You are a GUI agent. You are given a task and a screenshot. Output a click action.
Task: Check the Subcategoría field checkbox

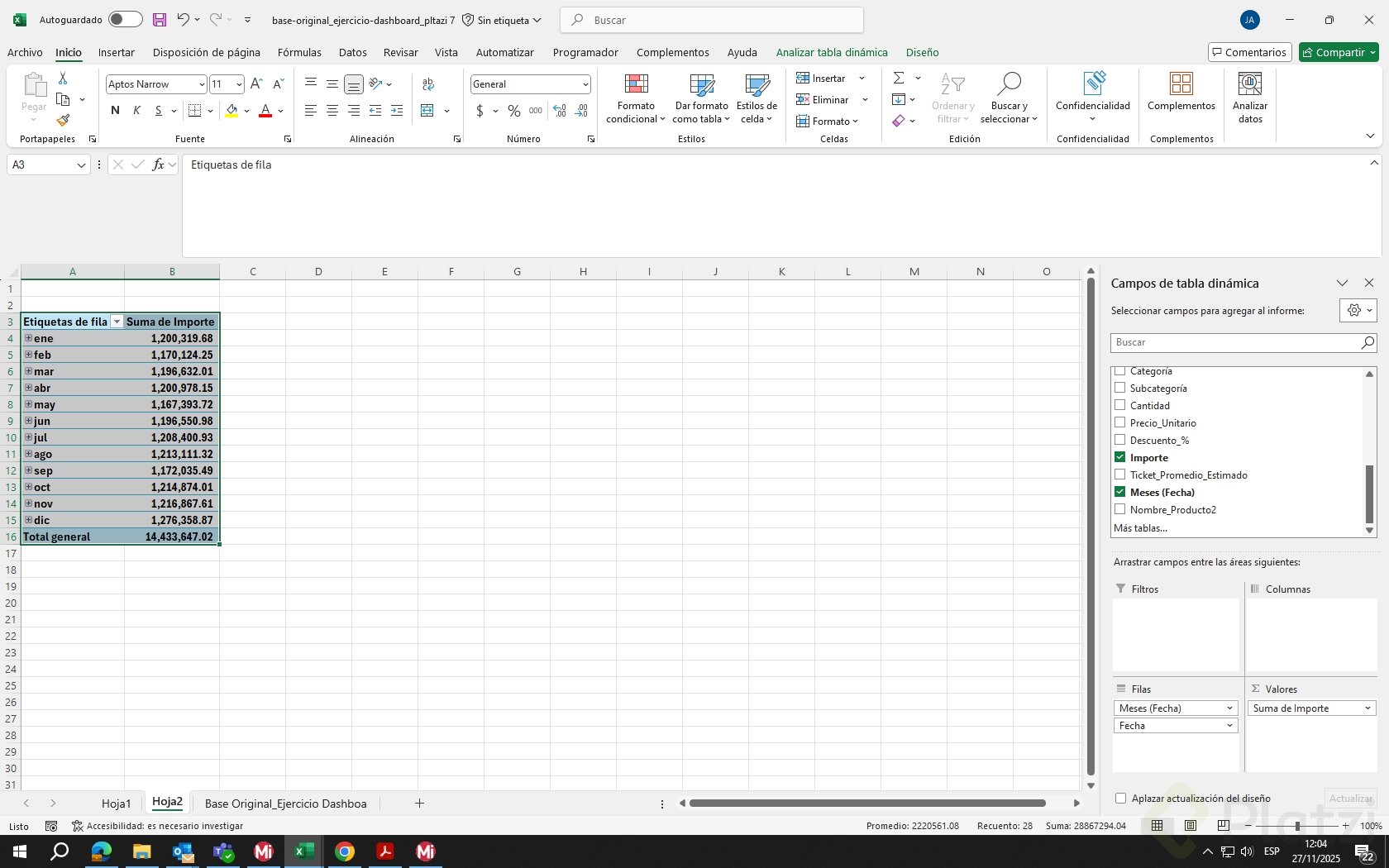pyautogui.click(x=1120, y=388)
